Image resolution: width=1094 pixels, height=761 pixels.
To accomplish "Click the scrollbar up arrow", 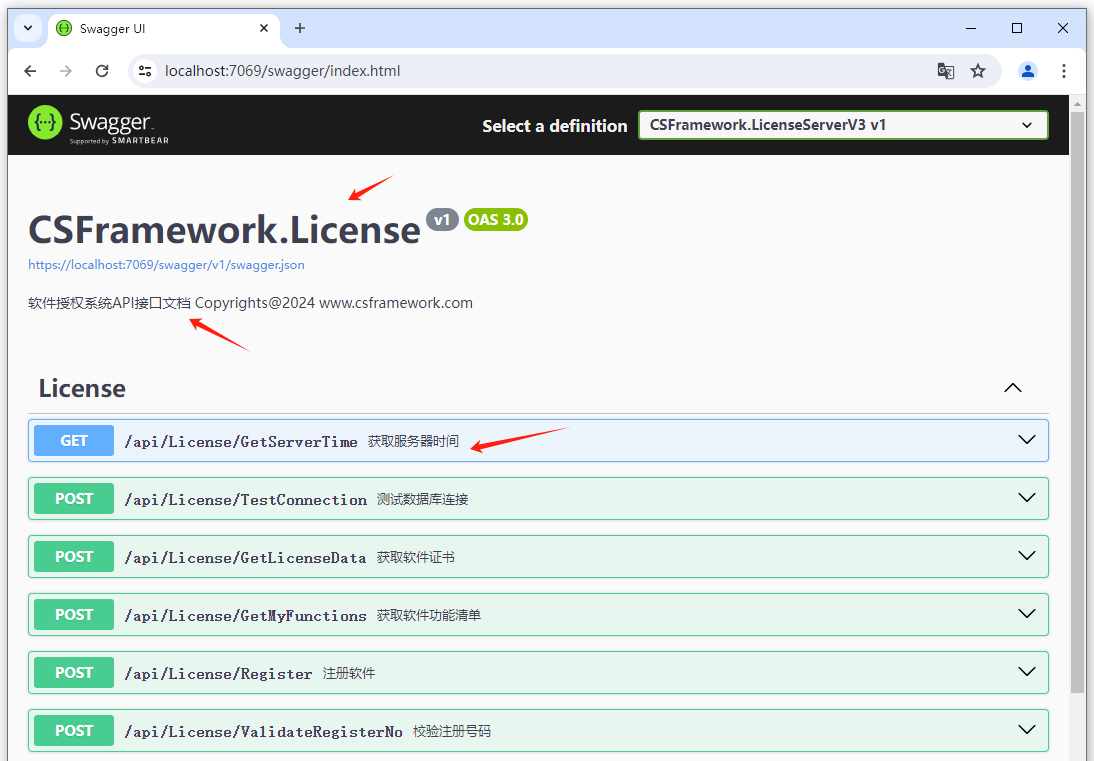I will pyautogui.click(x=1078, y=103).
